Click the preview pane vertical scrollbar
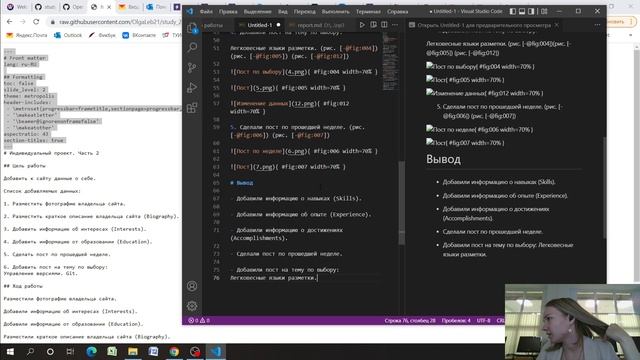Image resolution: width=640 pixels, height=360 pixels. pos(604,188)
